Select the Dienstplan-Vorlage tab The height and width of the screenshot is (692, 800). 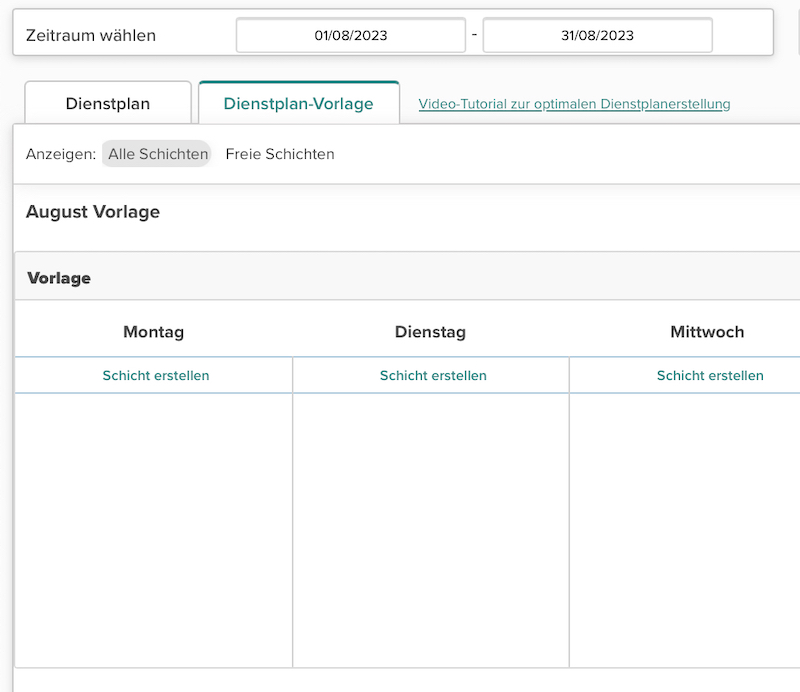pos(298,103)
